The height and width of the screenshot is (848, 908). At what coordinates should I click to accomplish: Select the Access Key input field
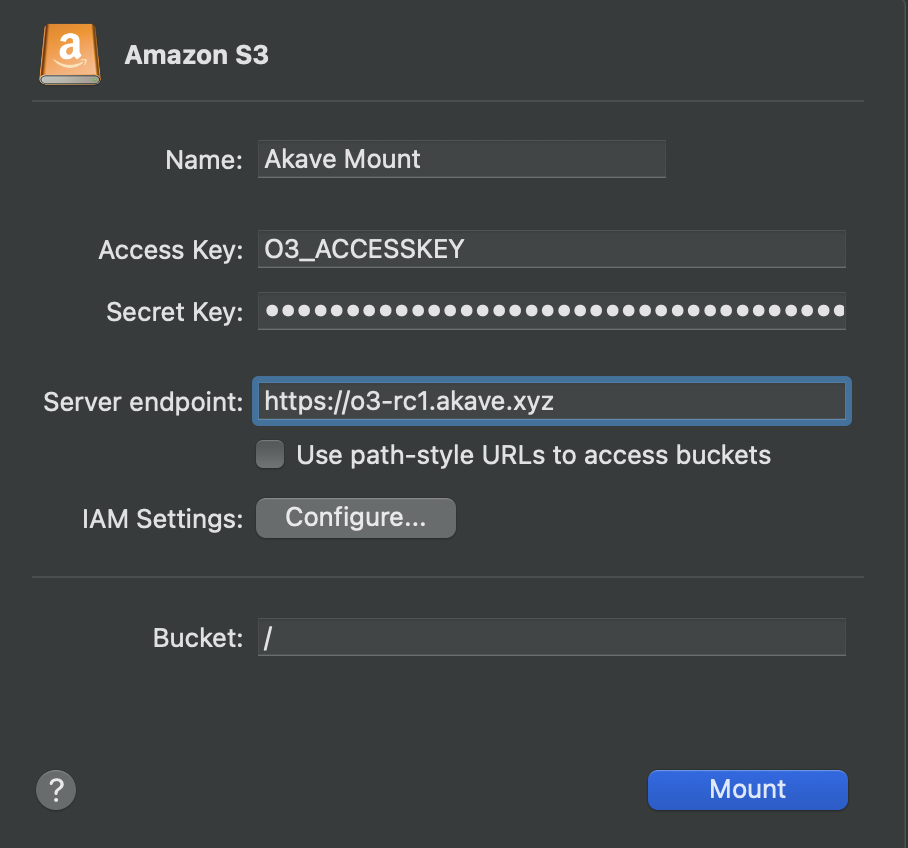tap(551, 249)
